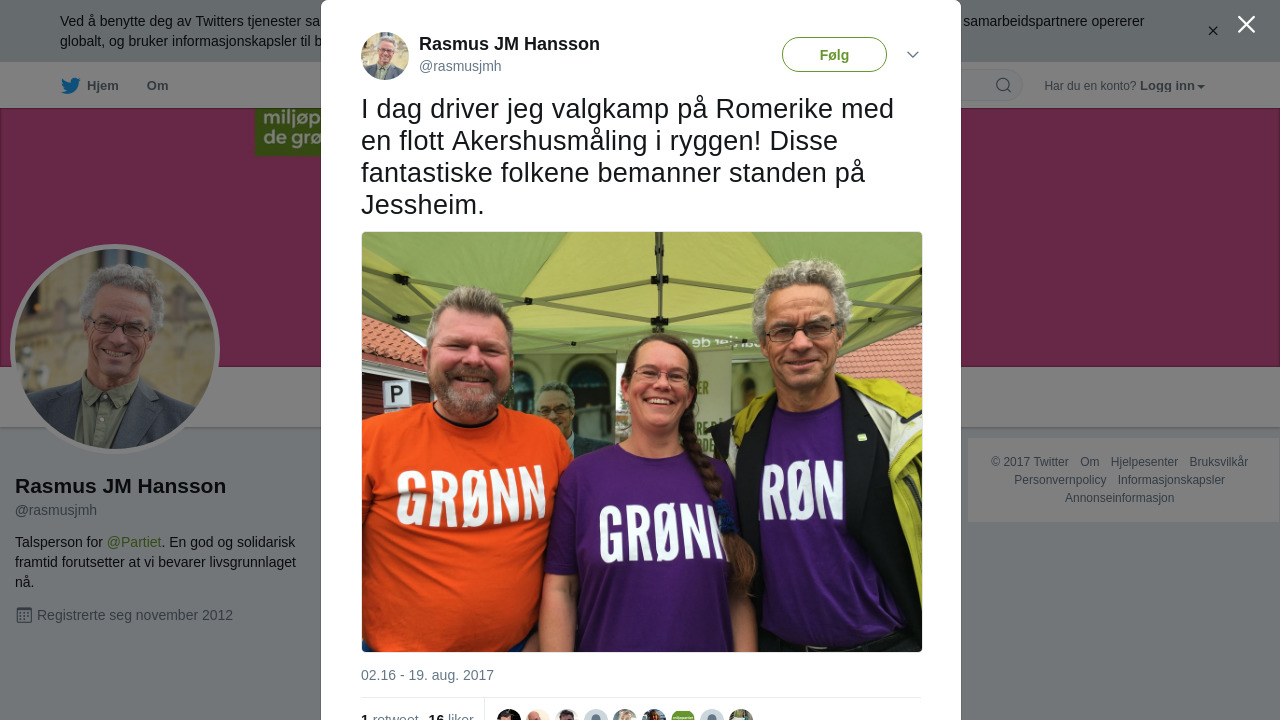The height and width of the screenshot is (720, 1280).
Task: Open the tweet photo of three people
Action: 642,442
